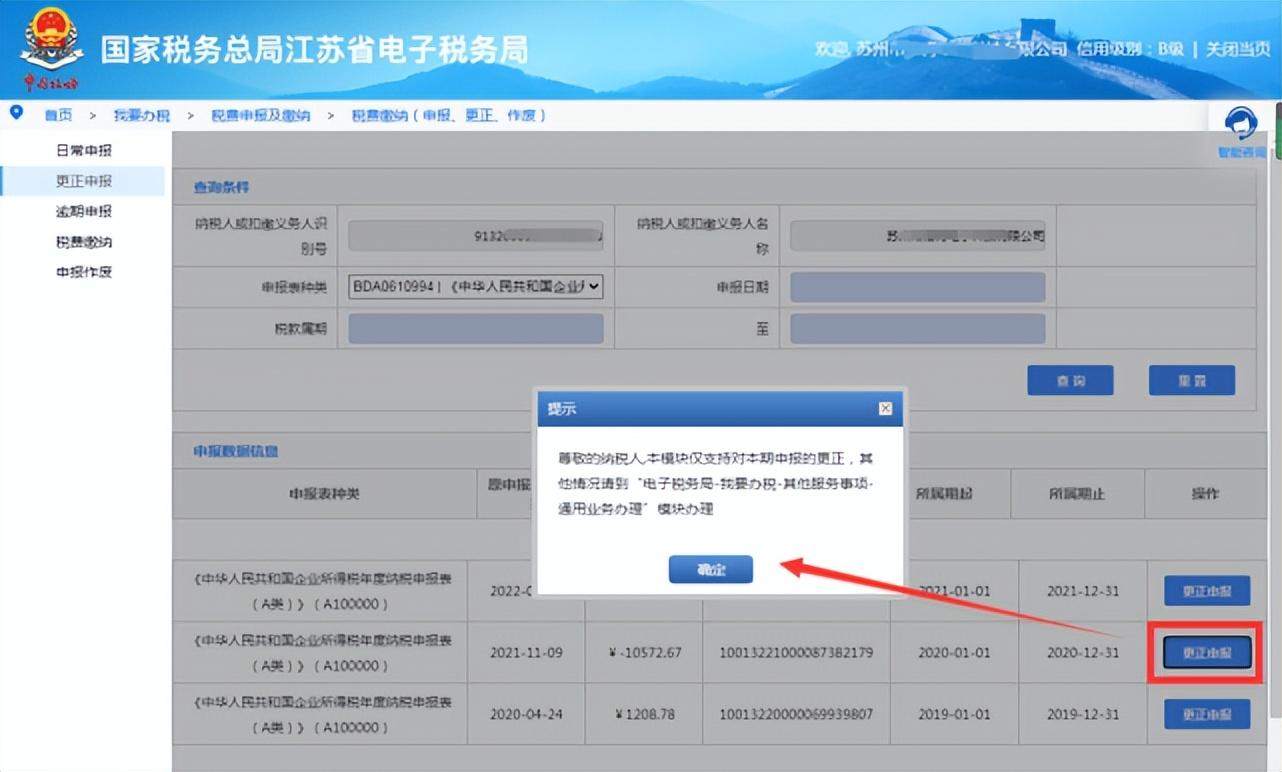
Task: Select 日常申报 in the left menu
Action: (84, 151)
